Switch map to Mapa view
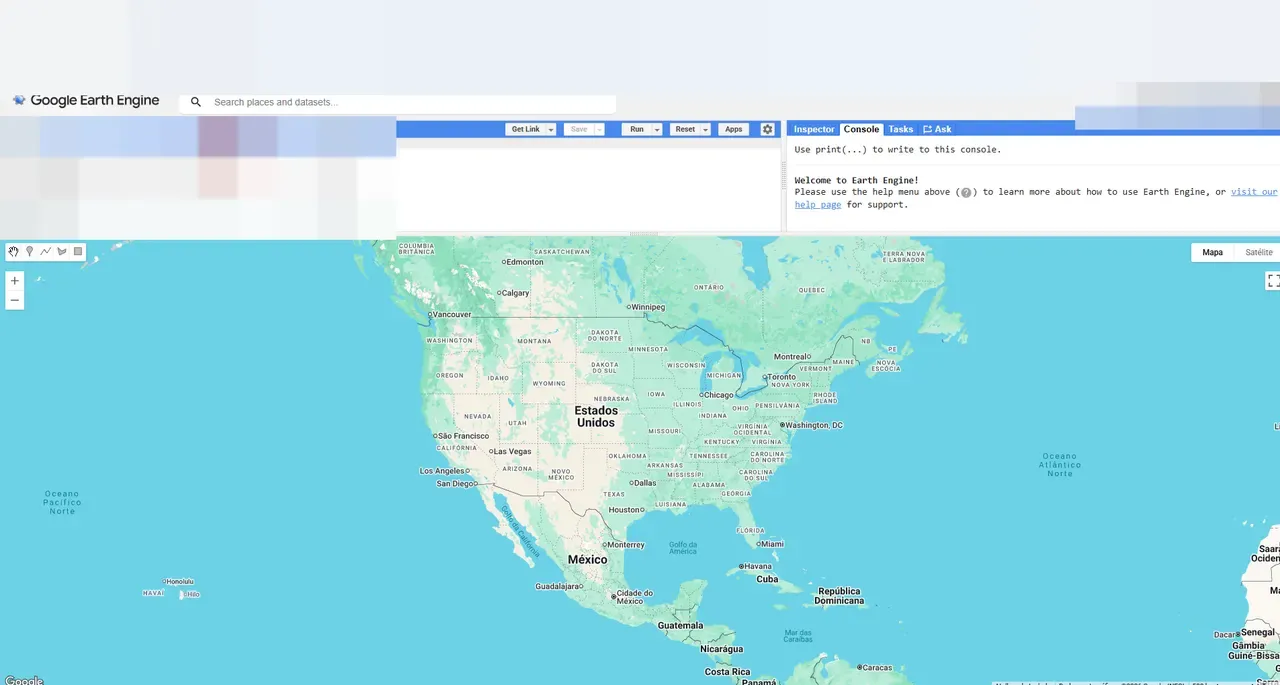 [x=1212, y=252]
